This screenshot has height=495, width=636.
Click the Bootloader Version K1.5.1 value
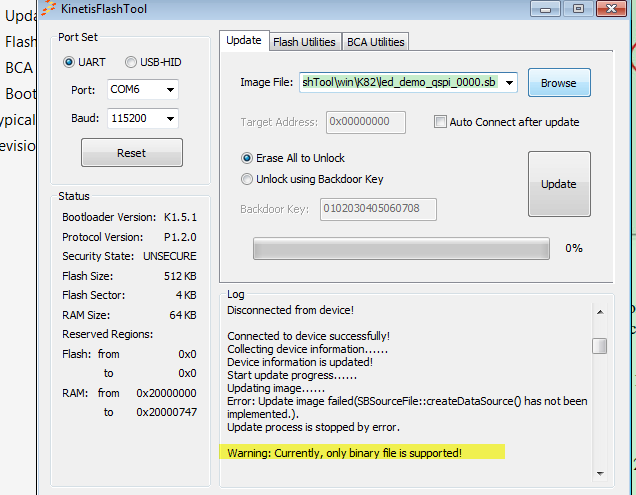click(180, 217)
